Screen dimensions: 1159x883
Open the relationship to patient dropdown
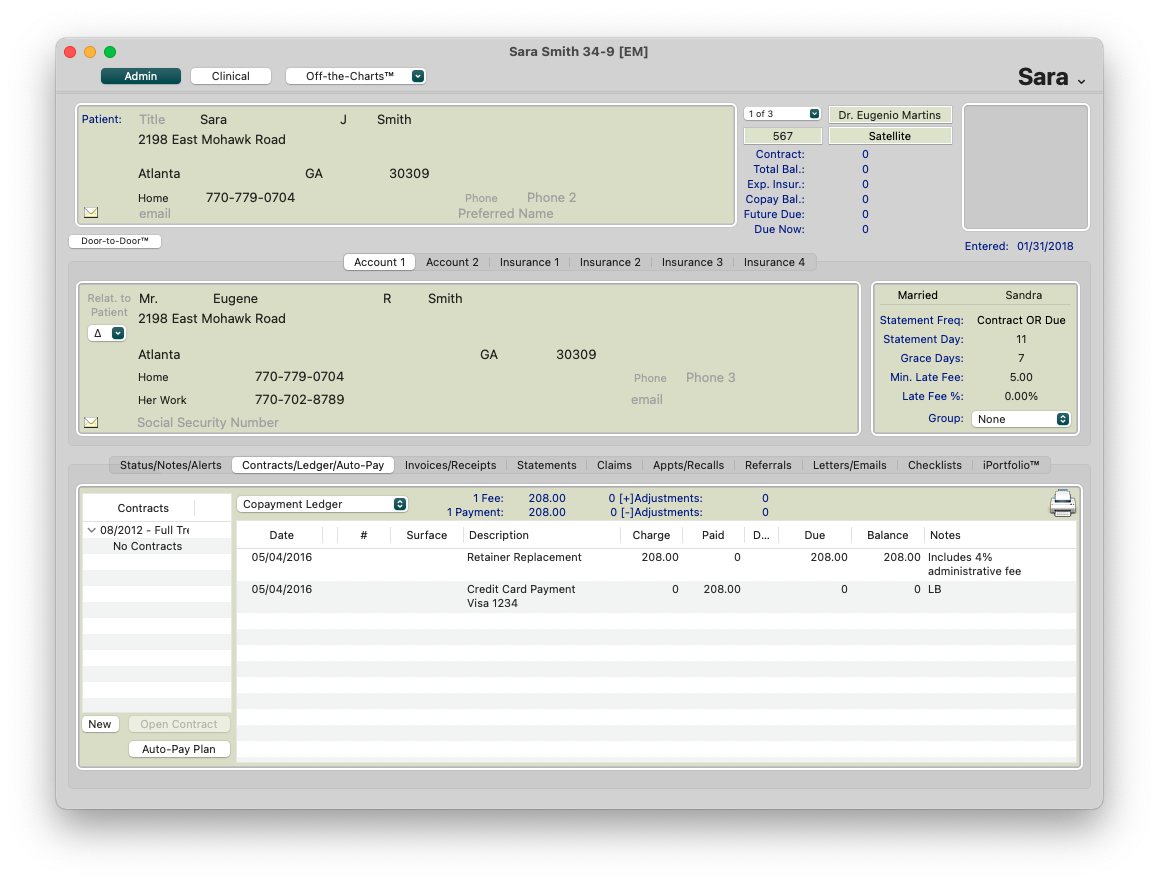[x=105, y=334]
